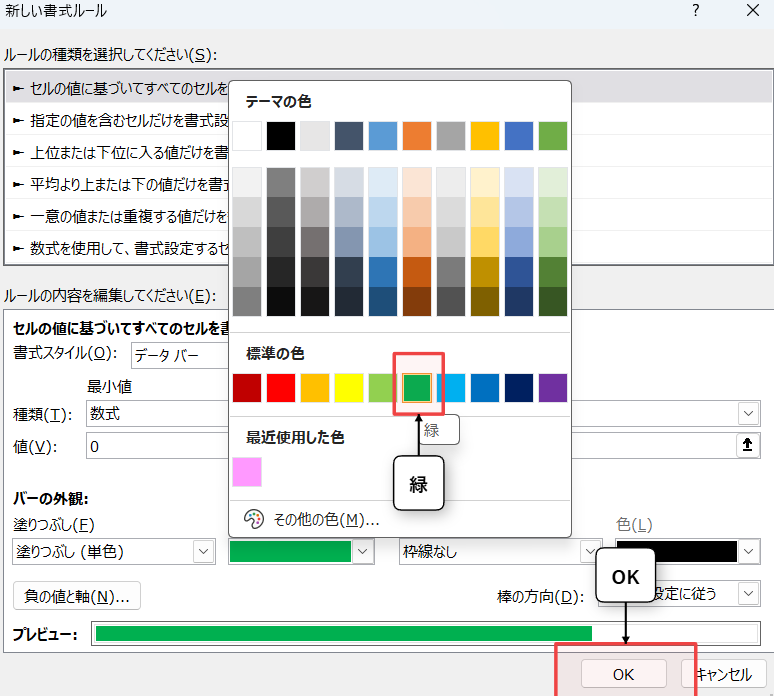This screenshot has height=696, width=774.
Task: Select rule type 指定の値を含むセルだけを書式設定
Action: click(120, 121)
